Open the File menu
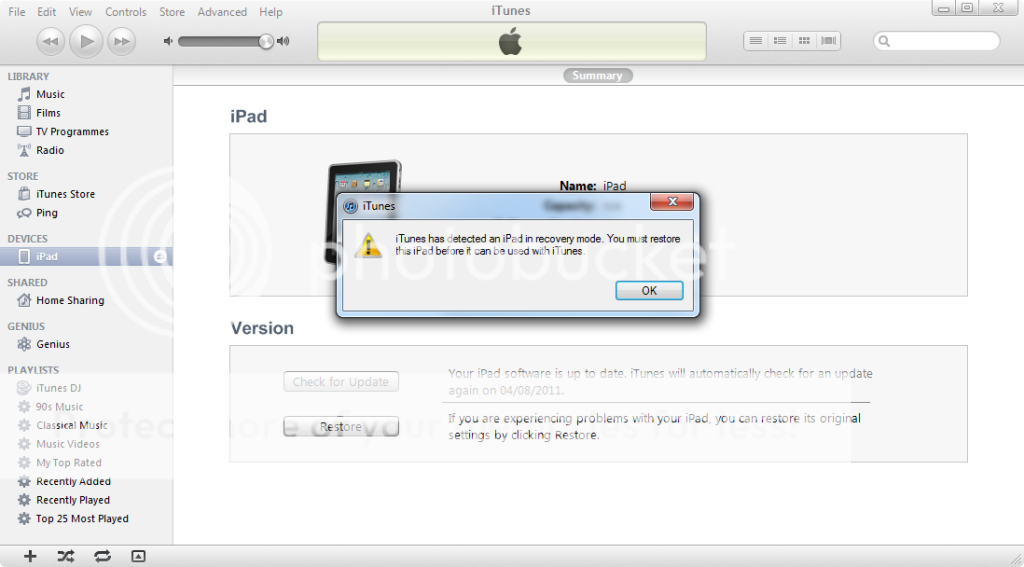 [17, 12]
